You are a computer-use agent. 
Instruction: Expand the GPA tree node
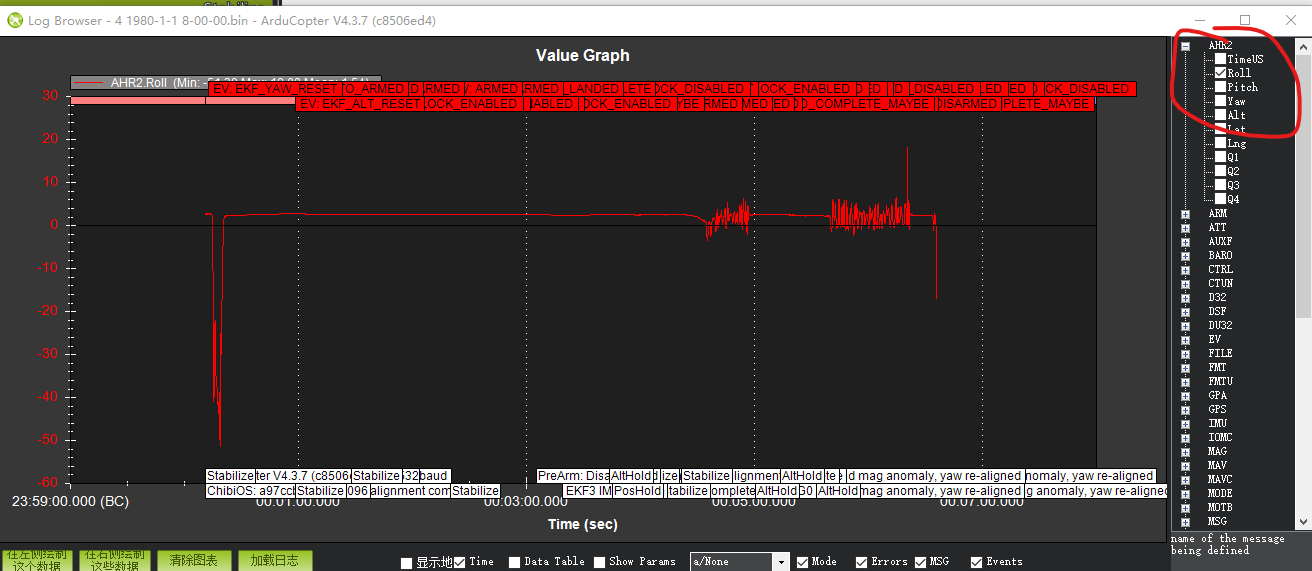[1185, 395]
